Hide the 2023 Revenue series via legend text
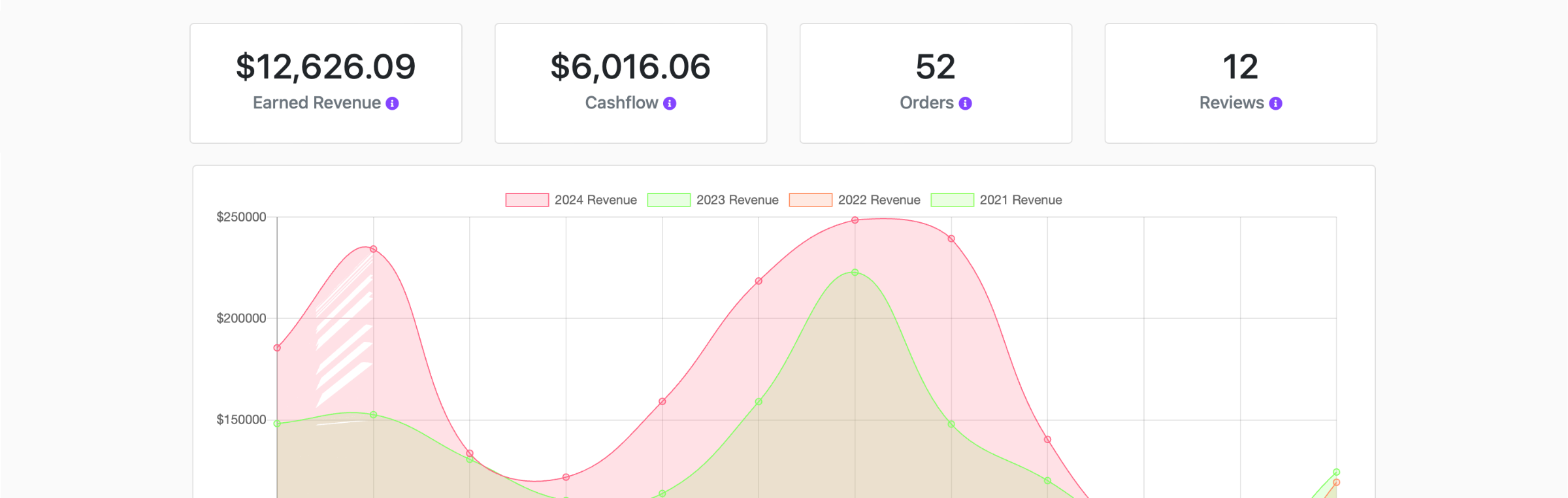The height and width of the screenshot is (498, 1568). pos(737,200)
